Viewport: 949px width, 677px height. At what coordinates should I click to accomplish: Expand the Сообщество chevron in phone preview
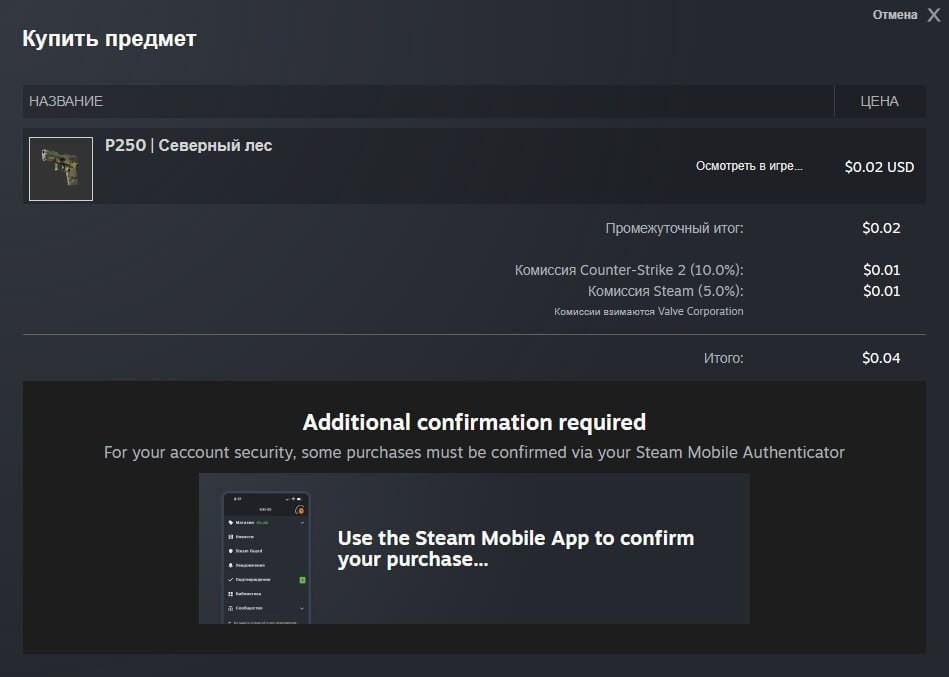coord(302,608)
